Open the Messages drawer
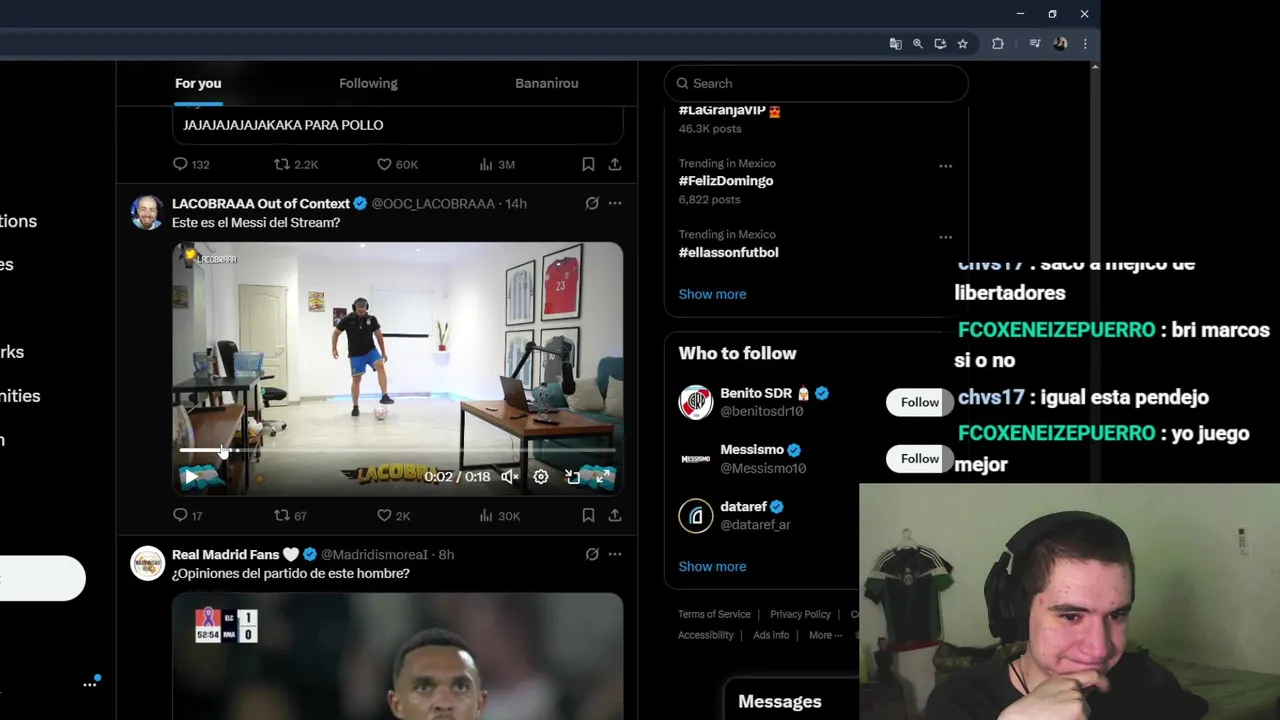The height and width of the screenshot is (720, 1280). tap(780, 702)
